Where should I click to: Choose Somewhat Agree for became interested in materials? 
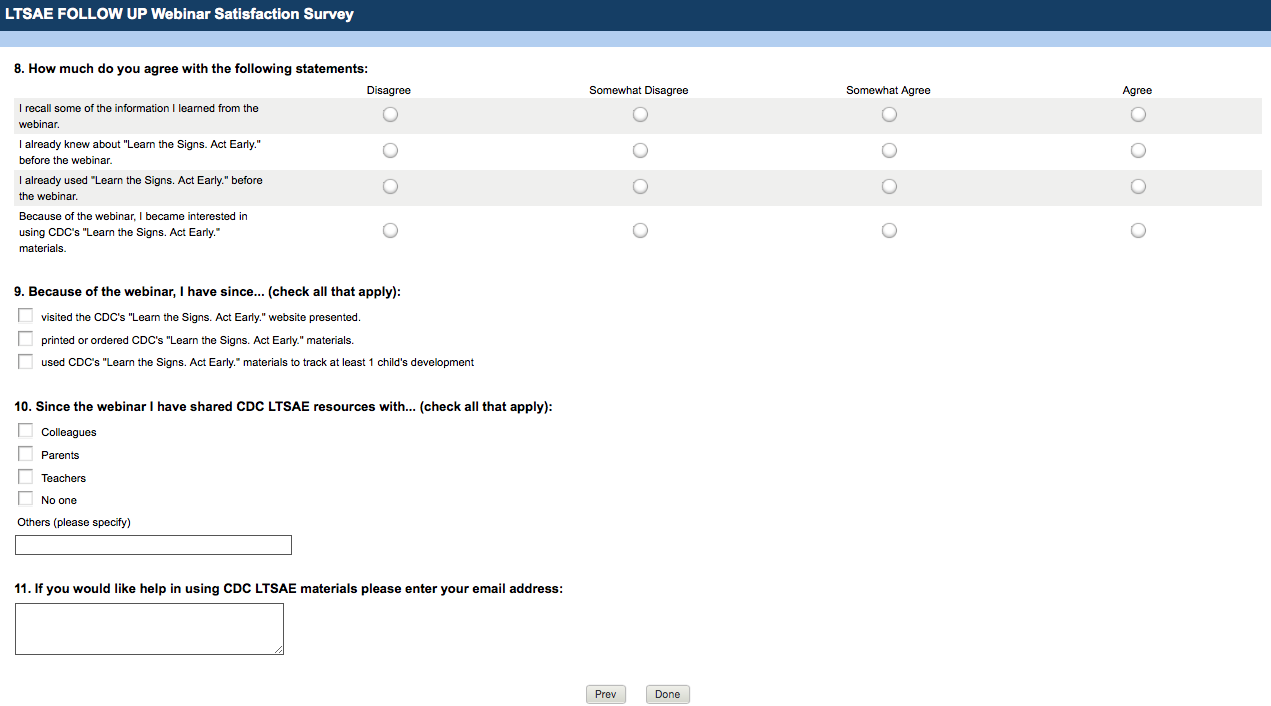889,231
